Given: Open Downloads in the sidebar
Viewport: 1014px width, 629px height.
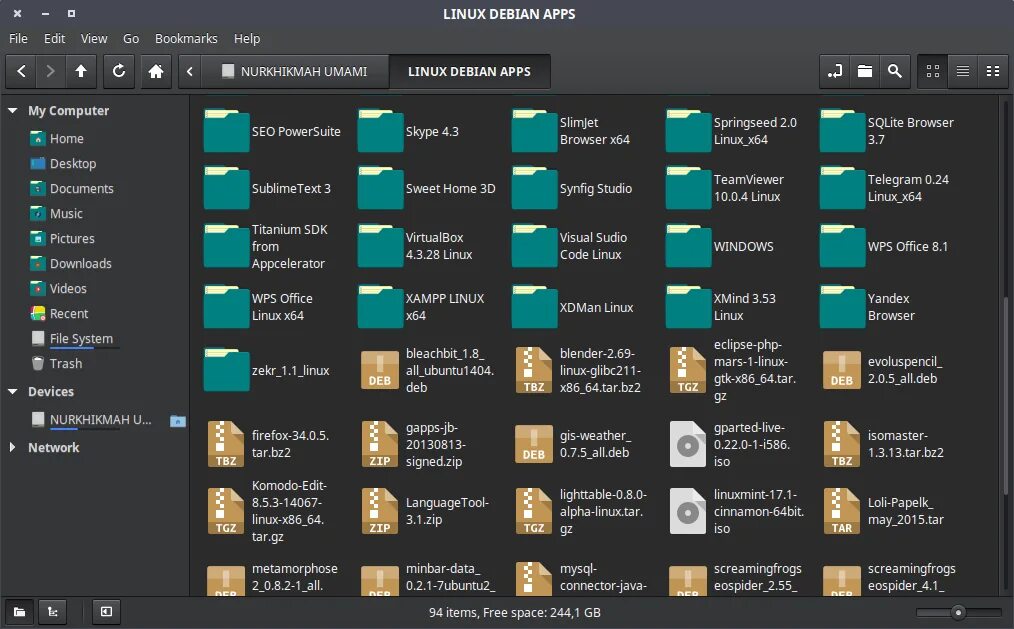Looking at the screenshot, I should click(x=80, y=264).
